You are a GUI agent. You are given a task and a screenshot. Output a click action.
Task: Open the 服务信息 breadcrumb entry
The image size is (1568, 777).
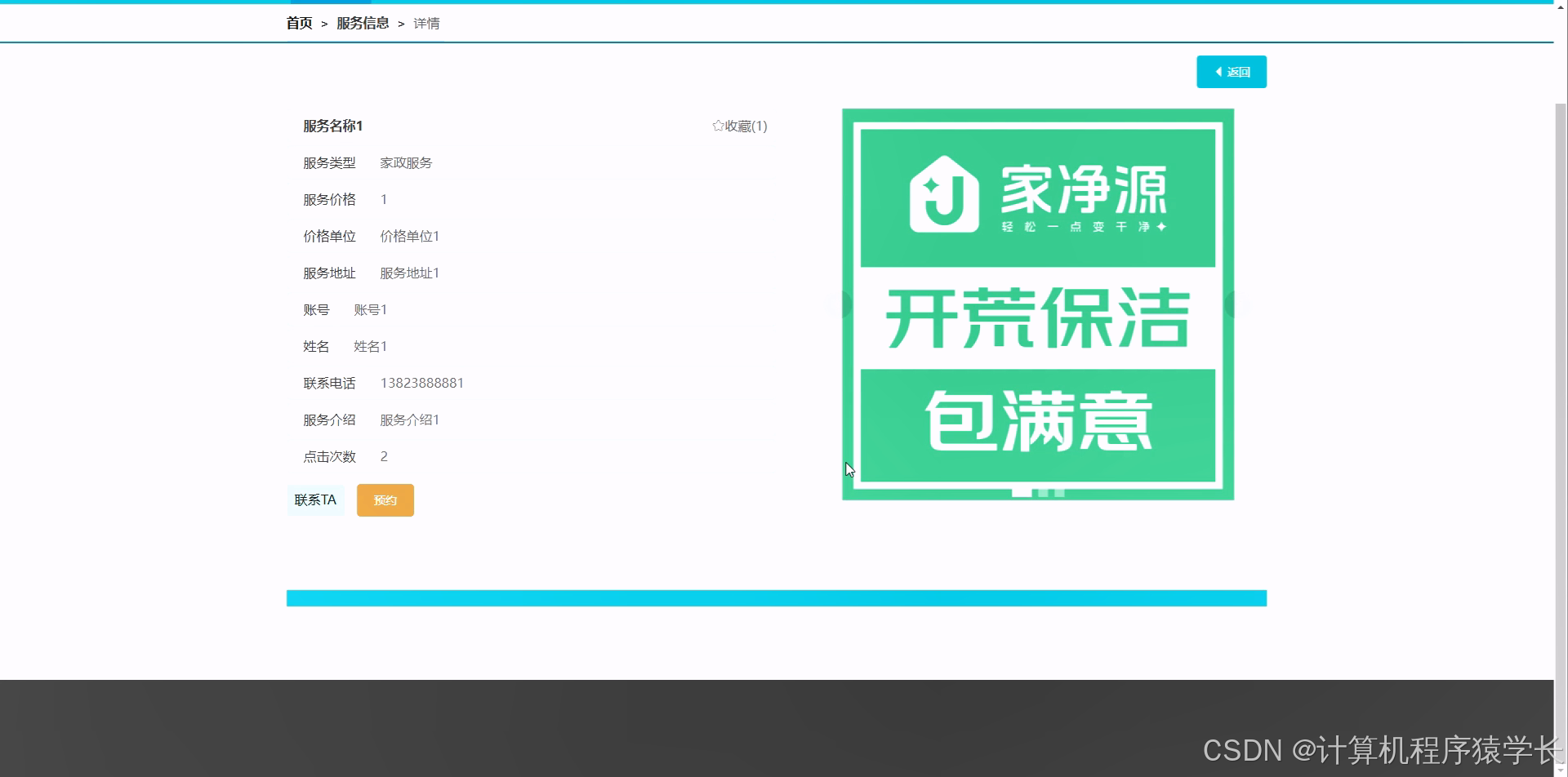pos(362,23)
